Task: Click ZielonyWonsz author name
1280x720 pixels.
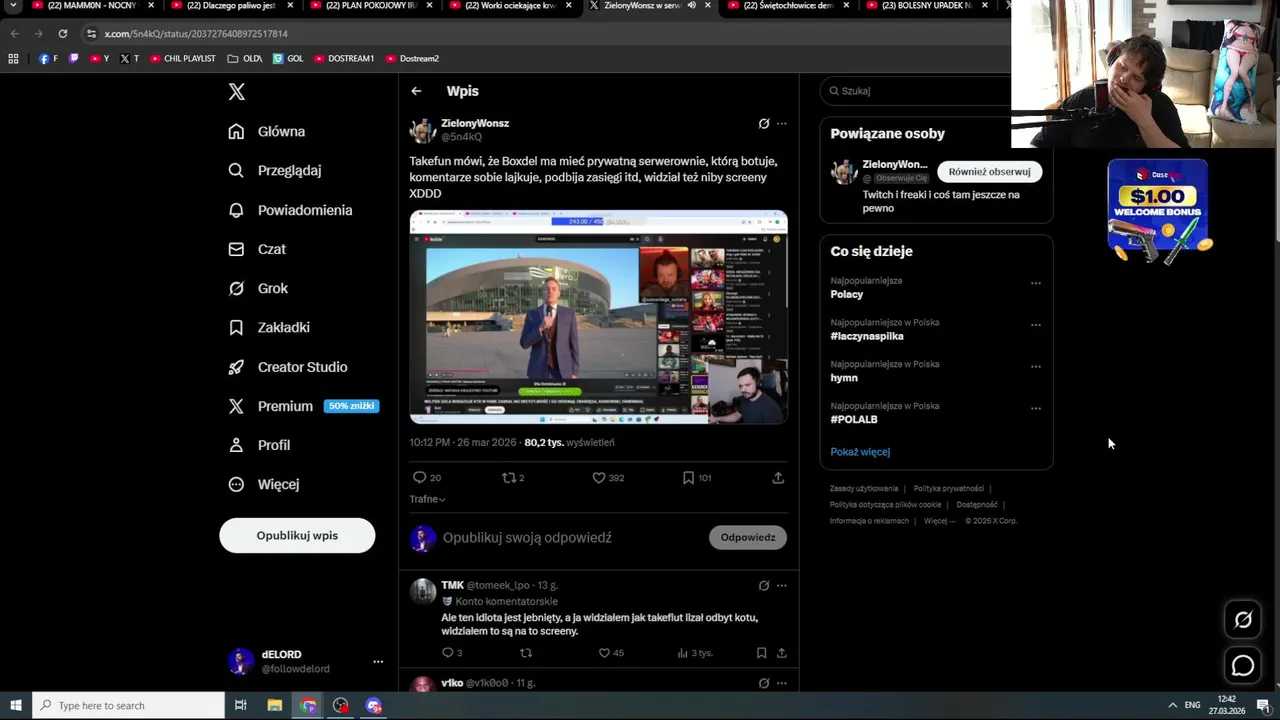Action: click(x=475, y=123)
